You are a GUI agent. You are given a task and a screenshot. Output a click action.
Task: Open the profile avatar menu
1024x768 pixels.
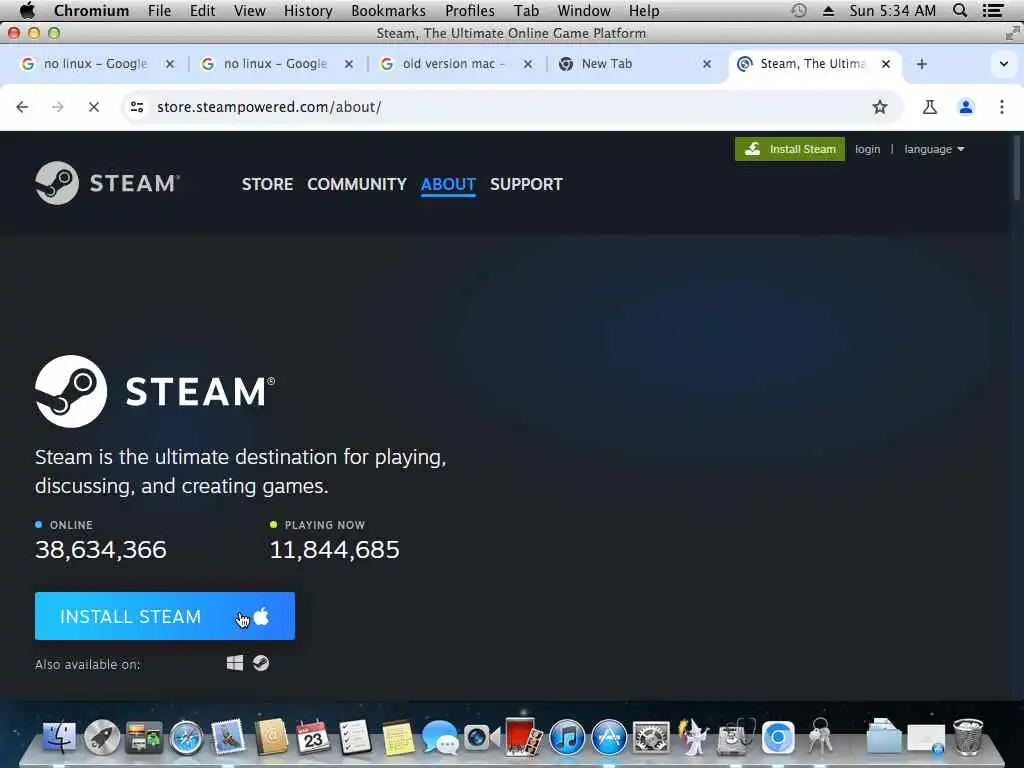coord(966,106)
